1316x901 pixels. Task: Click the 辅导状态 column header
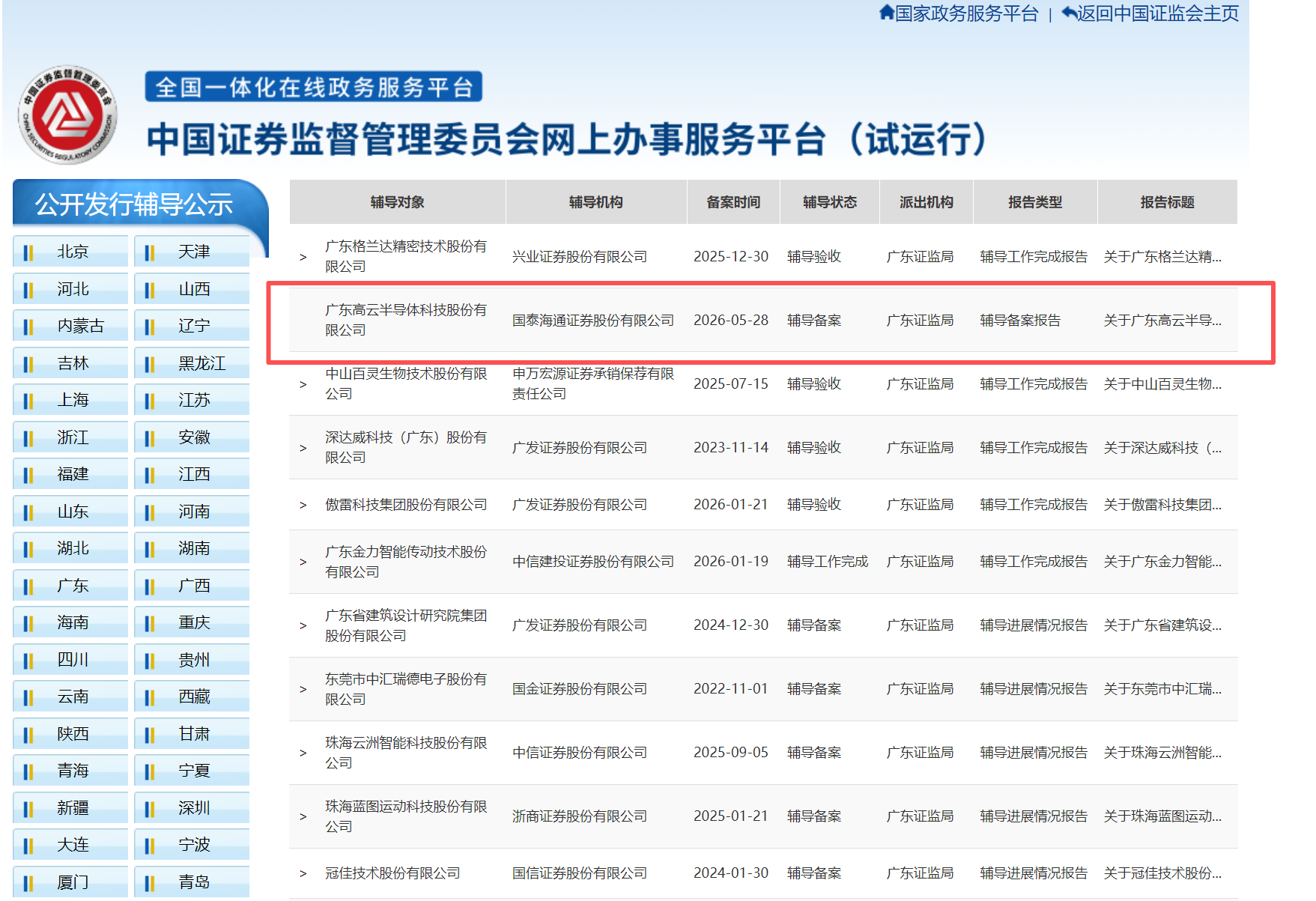coord(830,202)
